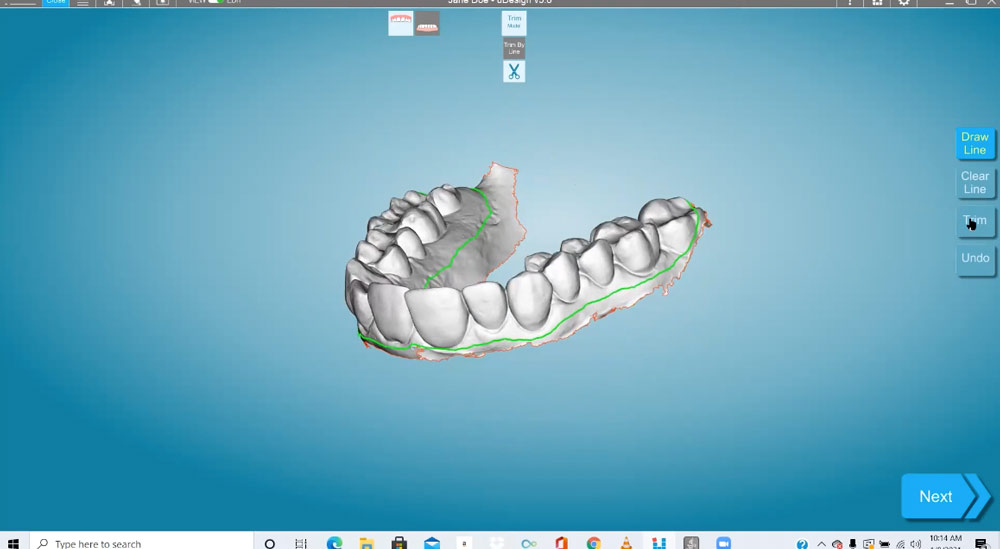1000x549 pixels.
Task: Choose the Trim By Line option
Action: point(513,48)
